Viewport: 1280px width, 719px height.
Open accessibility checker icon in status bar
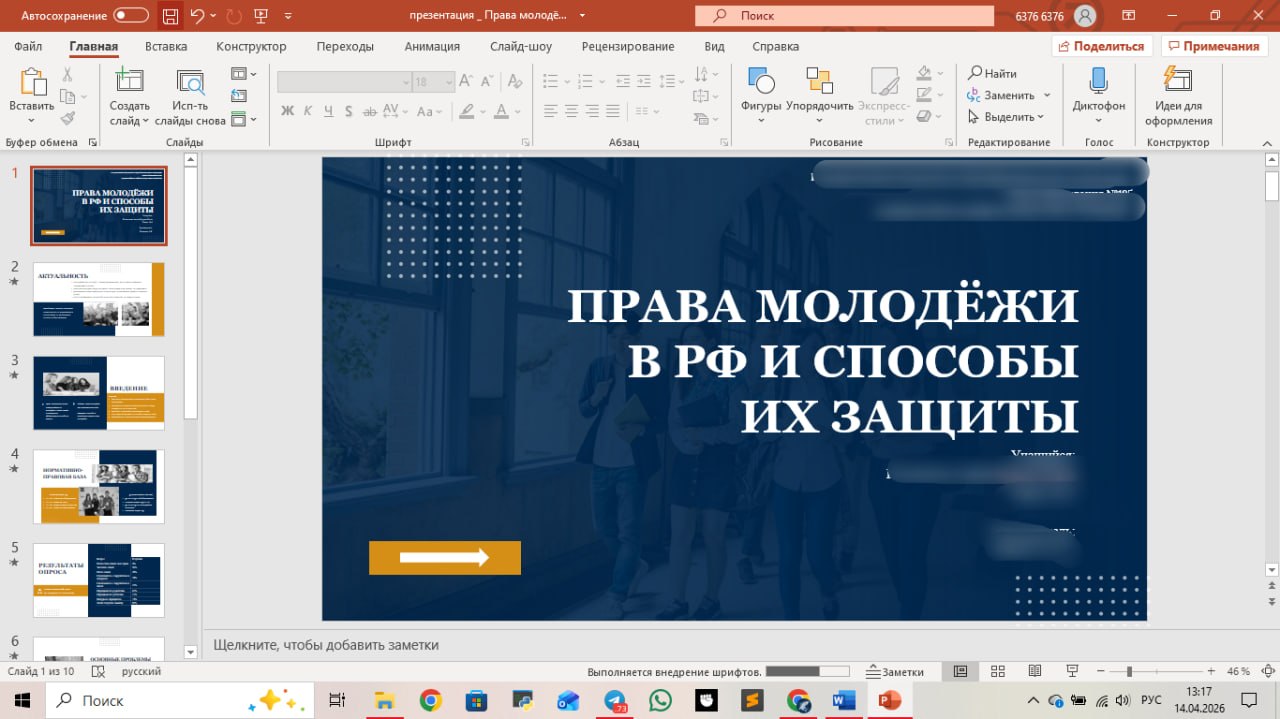click(x=98, y=671)
